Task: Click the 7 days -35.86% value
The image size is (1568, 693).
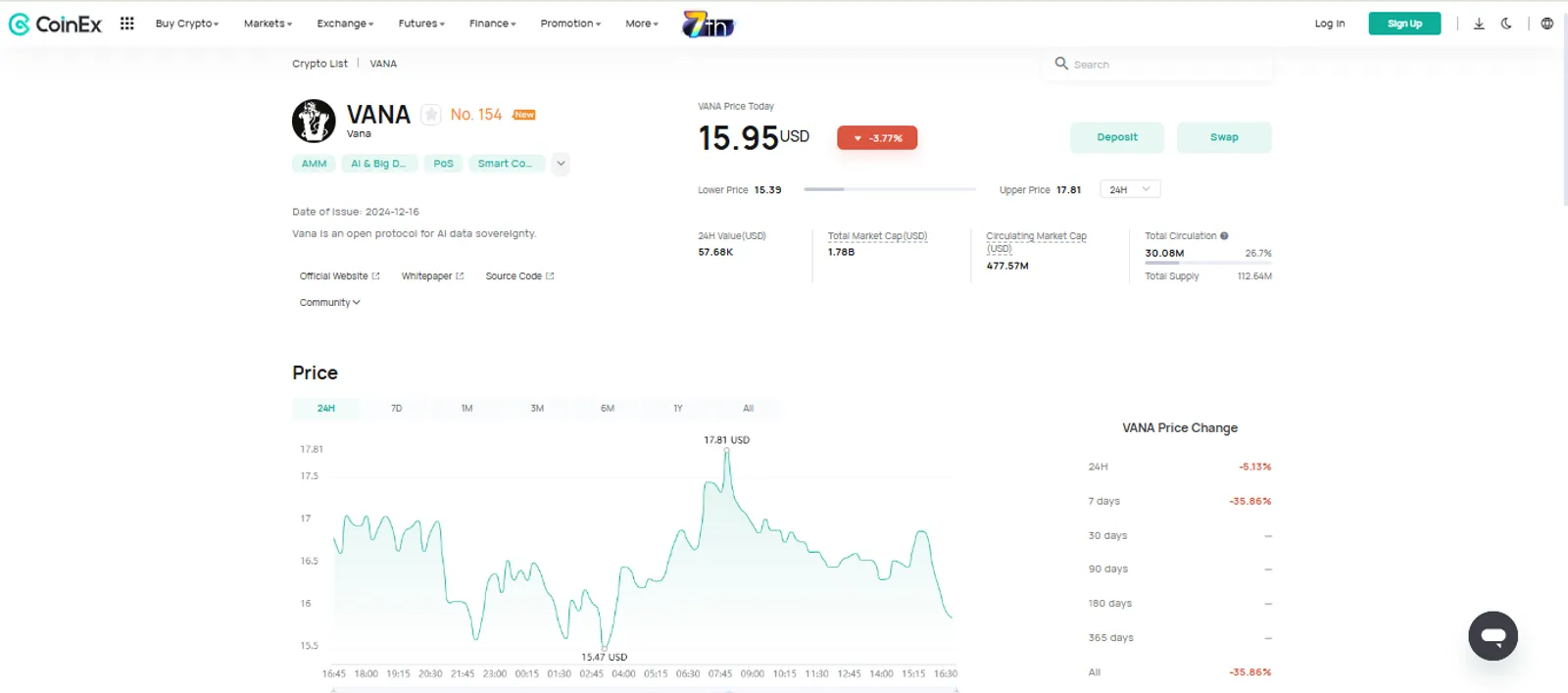Action: [x=1249, y=501]
